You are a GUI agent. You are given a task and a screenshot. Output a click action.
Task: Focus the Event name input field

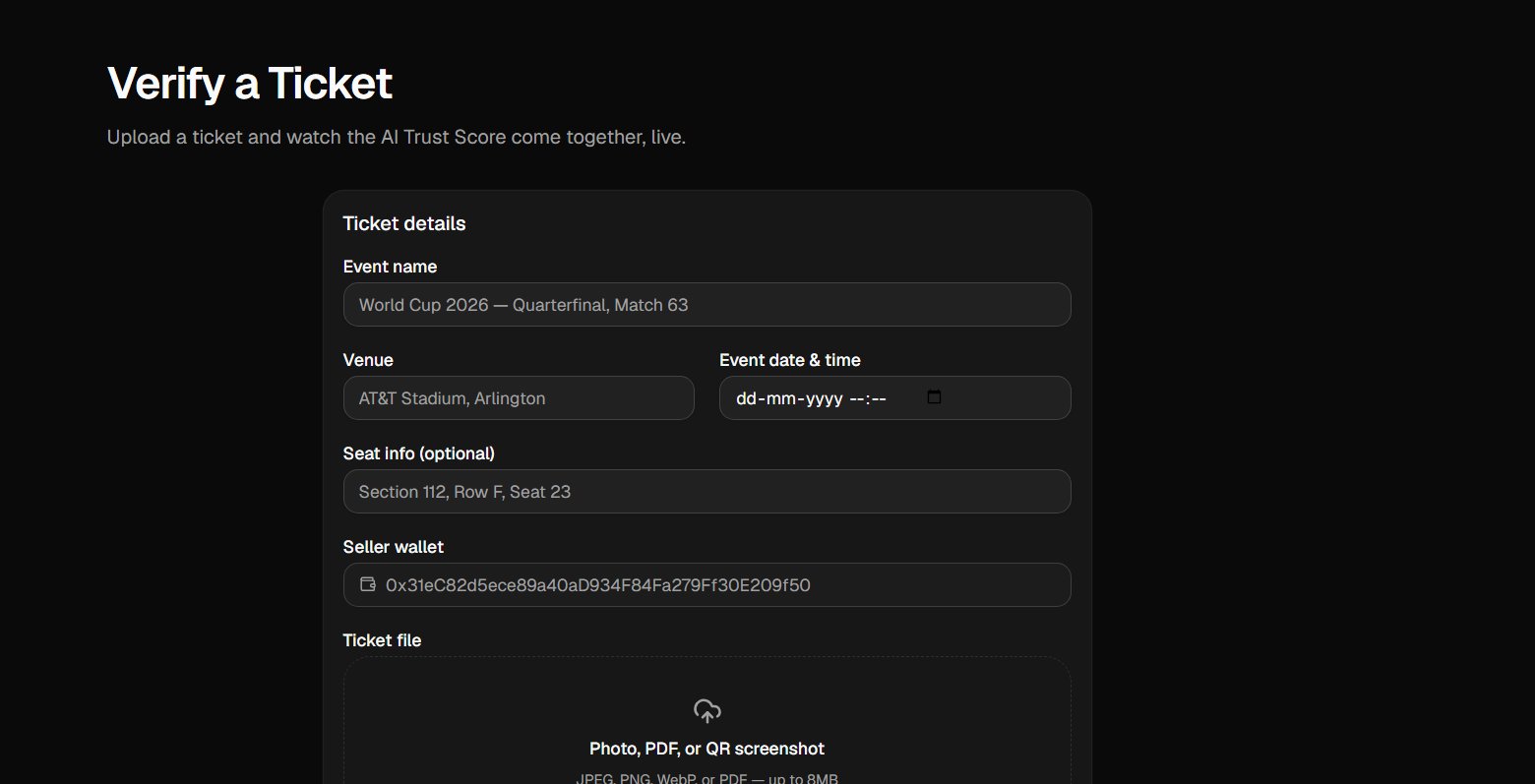(x=706, y=305)
